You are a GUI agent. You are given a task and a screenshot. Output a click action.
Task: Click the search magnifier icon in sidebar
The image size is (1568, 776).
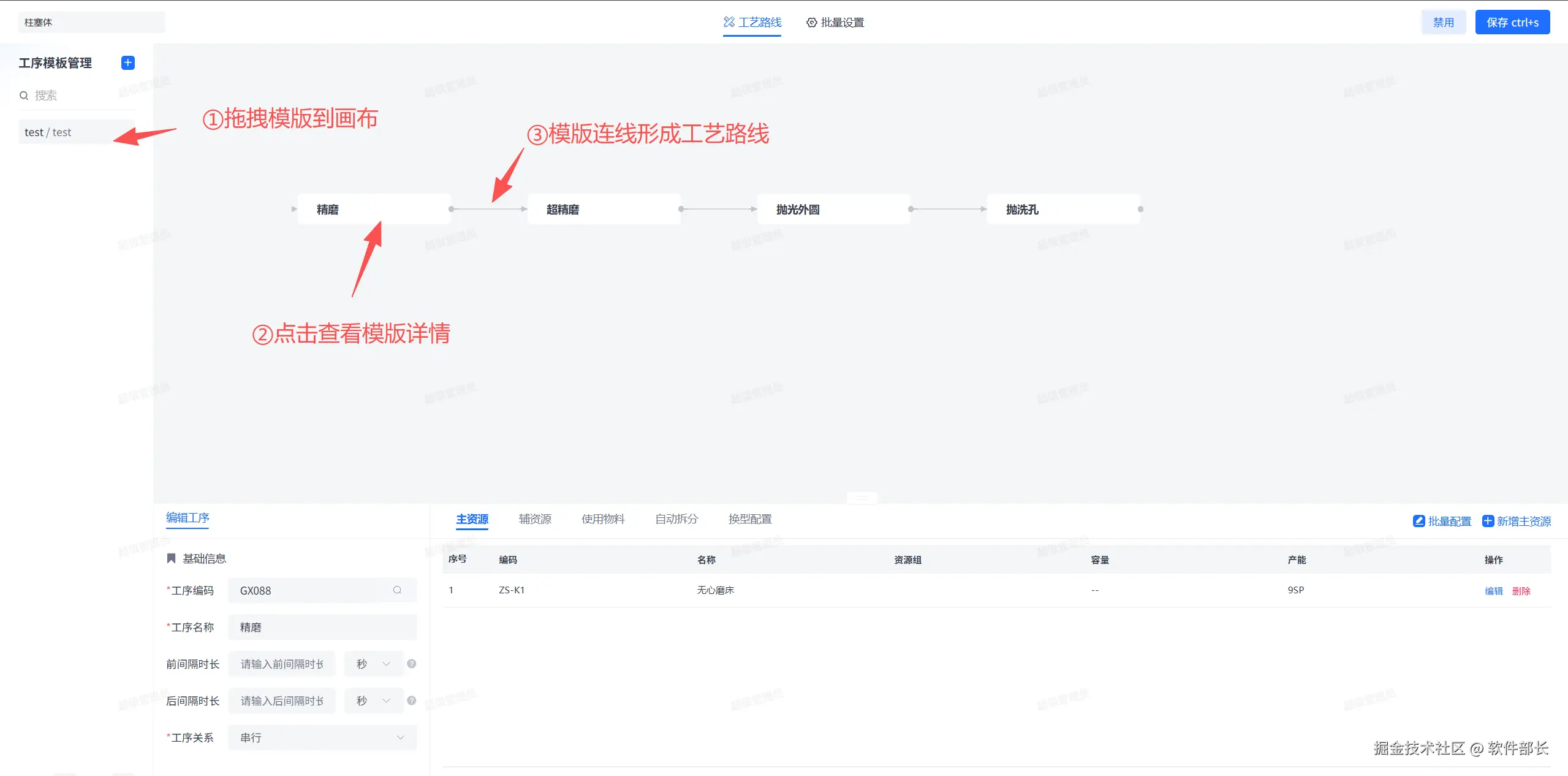tap(24, 96)
